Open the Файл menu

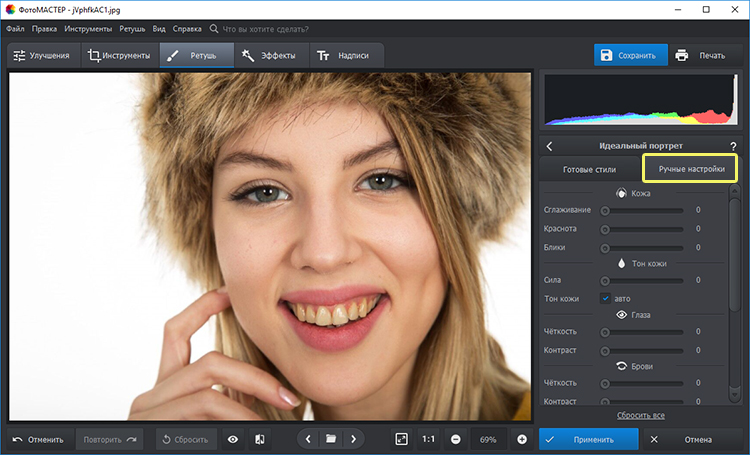click(15, 29)
